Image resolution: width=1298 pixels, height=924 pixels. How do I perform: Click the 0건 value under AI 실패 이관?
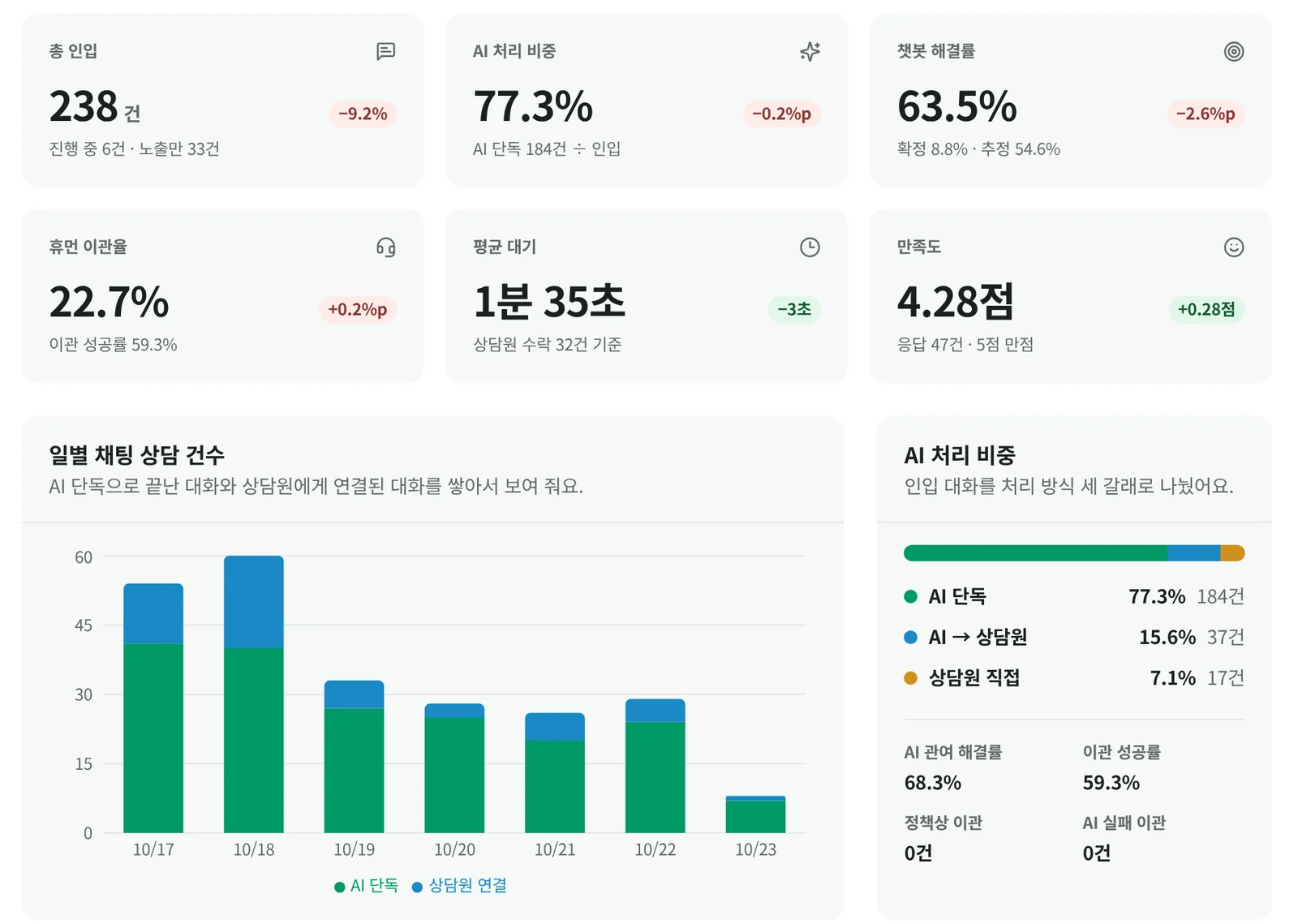coord(1097,853)
